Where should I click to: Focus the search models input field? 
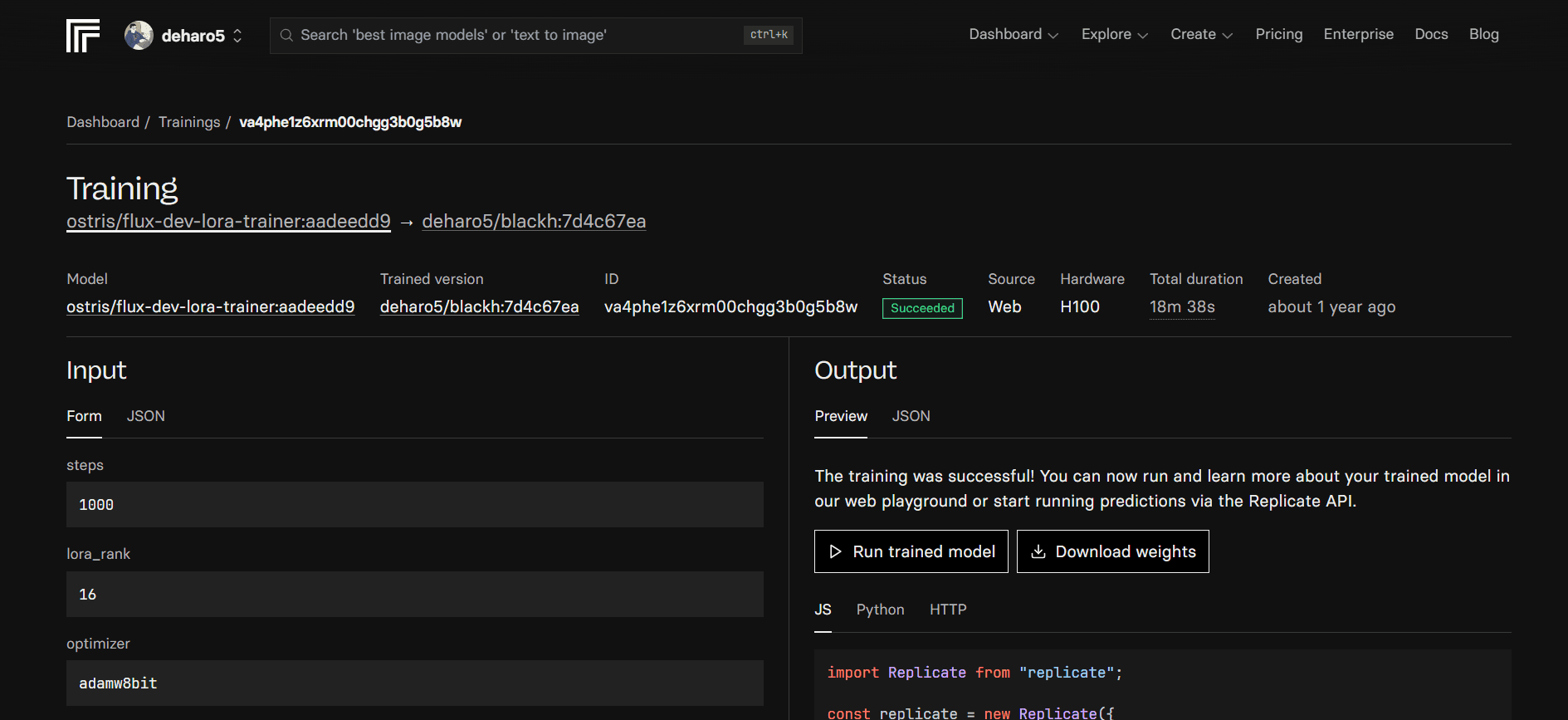(x=515, y=36)
